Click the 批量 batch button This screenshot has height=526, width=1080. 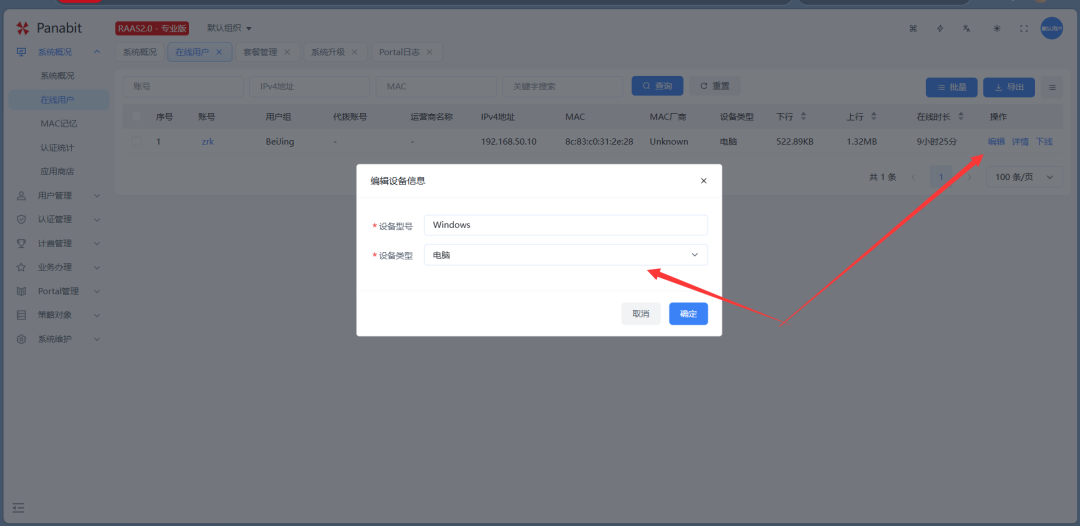(x=951, y=87)
